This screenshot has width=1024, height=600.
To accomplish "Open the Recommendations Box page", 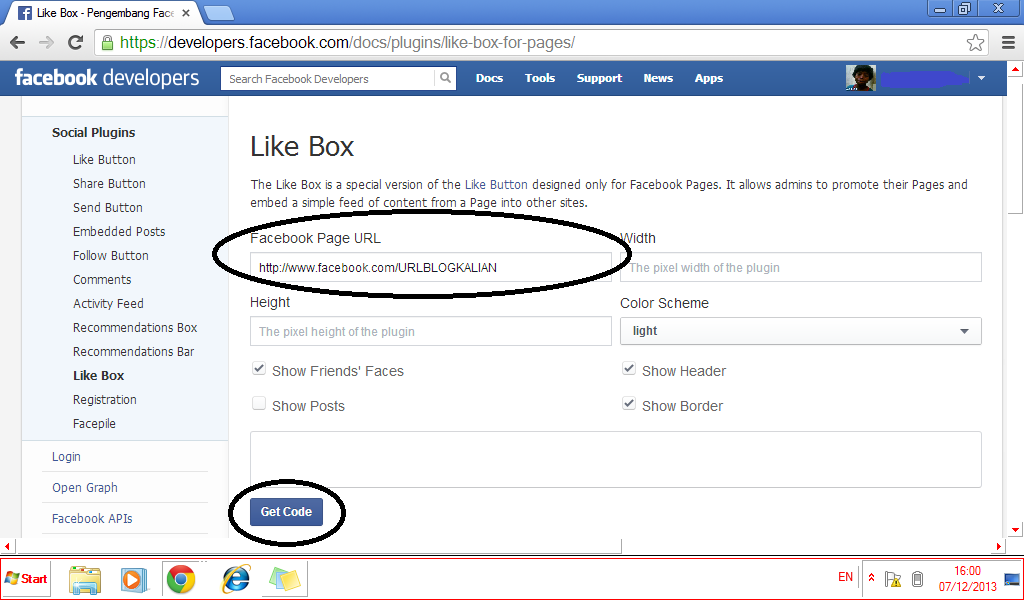I will 135,328.
